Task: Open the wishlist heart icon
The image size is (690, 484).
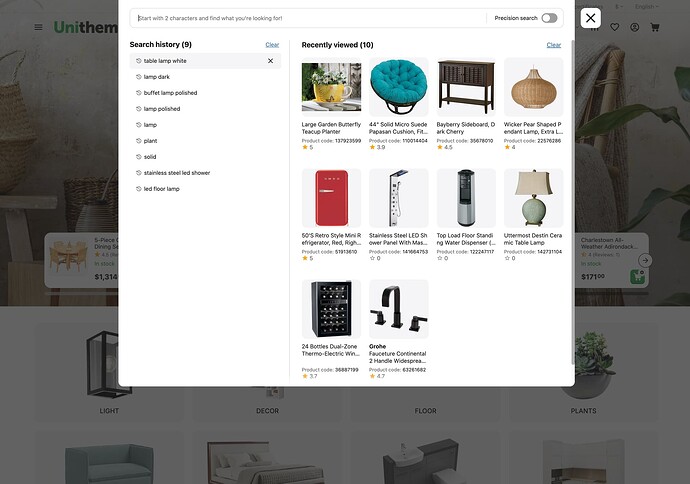Action: point(615,27)
